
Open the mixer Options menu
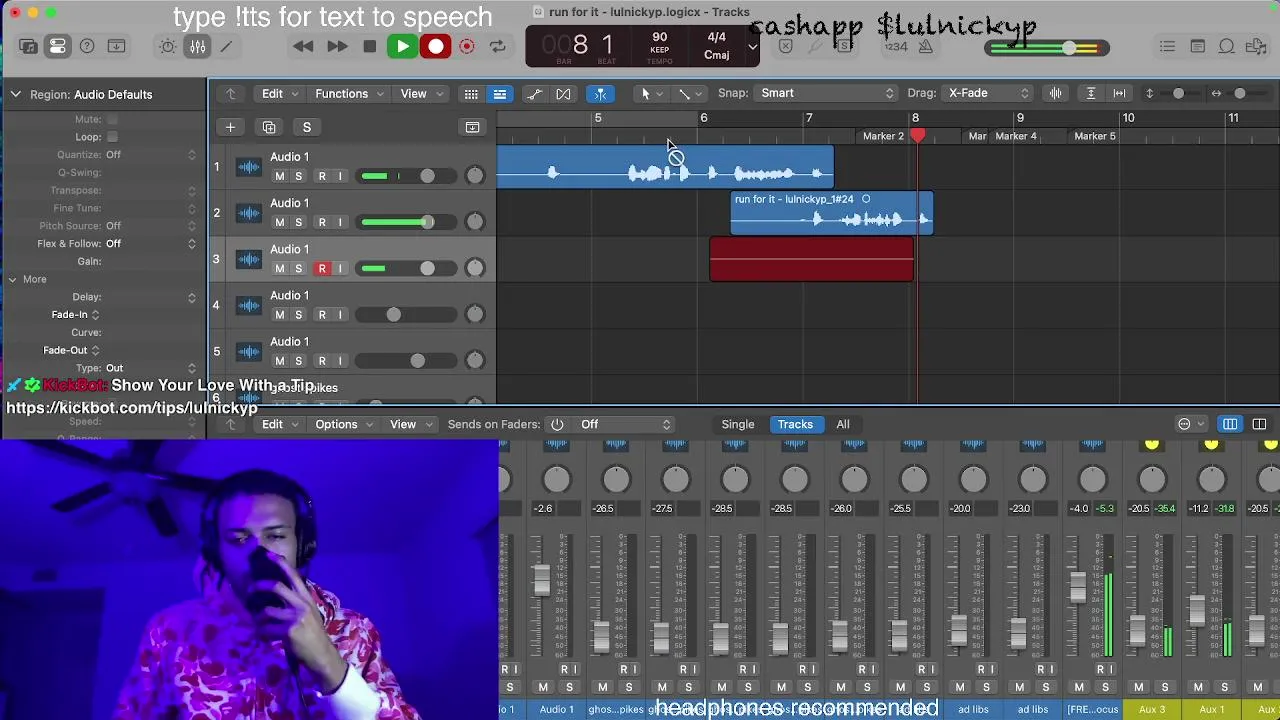click(x=343, y=424)
